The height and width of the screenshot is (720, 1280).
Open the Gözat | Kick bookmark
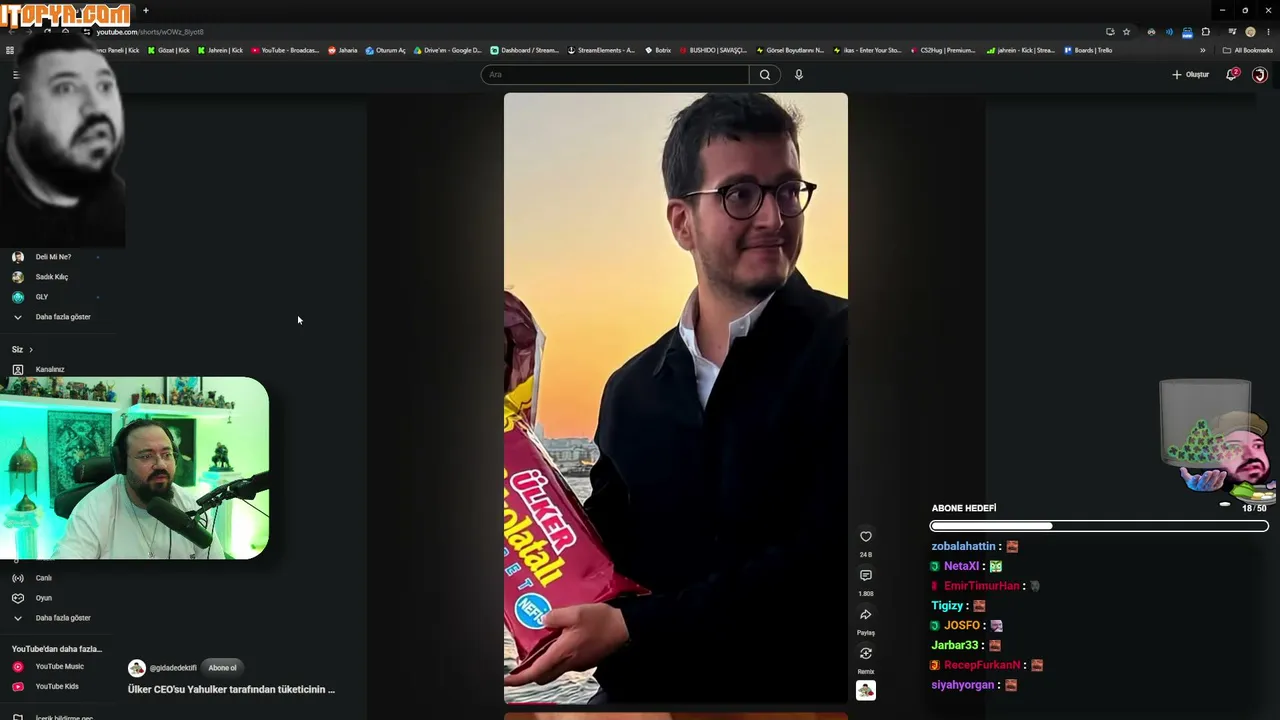169,50
